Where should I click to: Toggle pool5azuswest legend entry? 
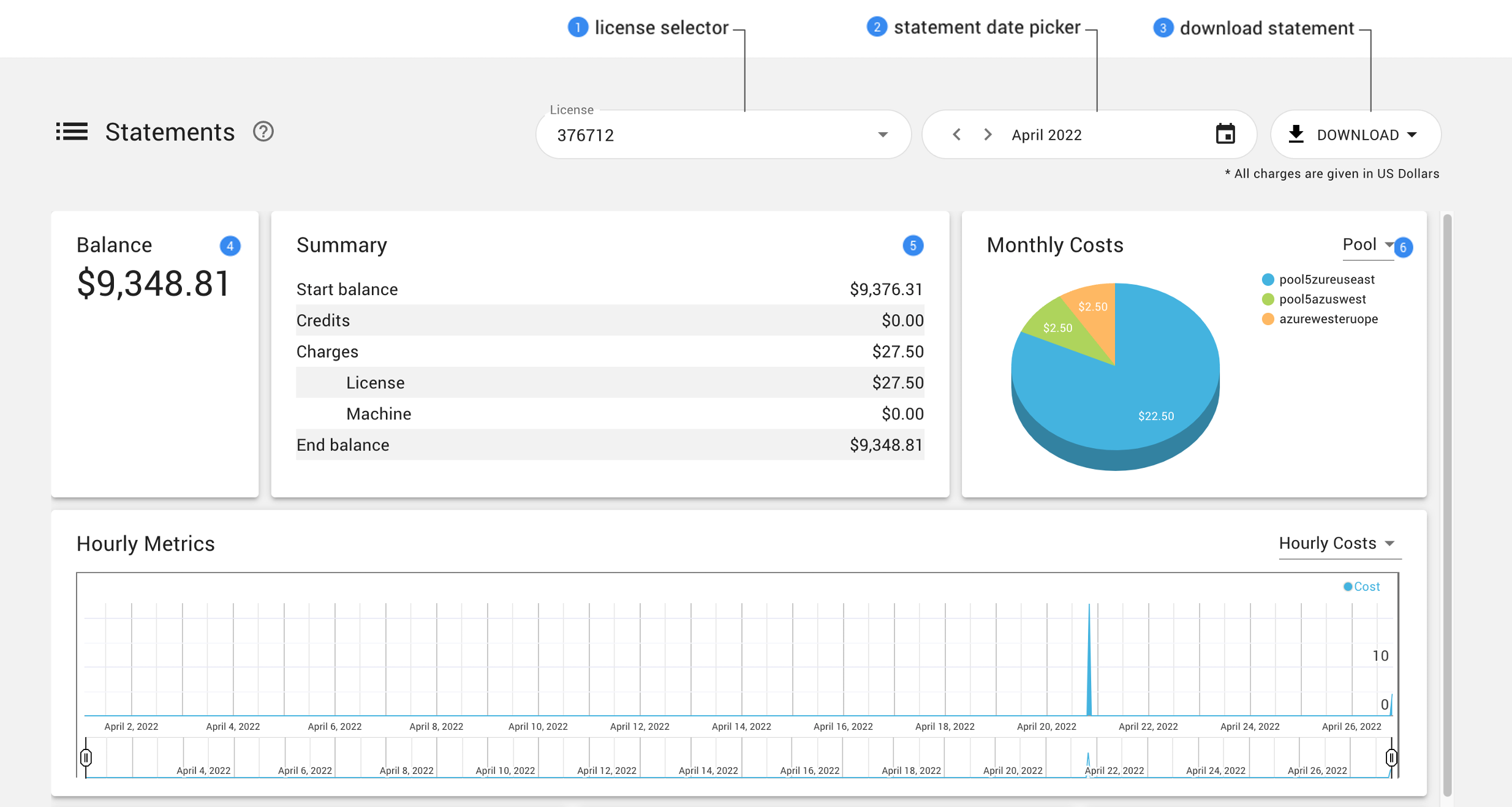1314,299
